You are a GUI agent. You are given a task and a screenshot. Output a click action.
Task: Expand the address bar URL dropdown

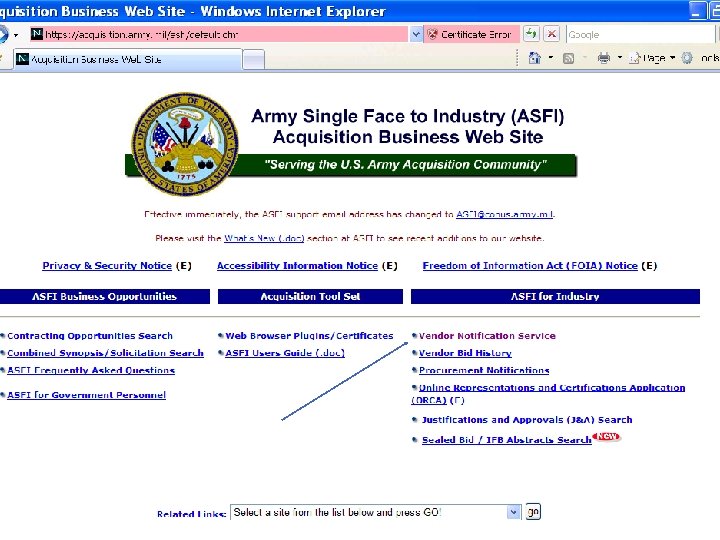click(416, 34)
